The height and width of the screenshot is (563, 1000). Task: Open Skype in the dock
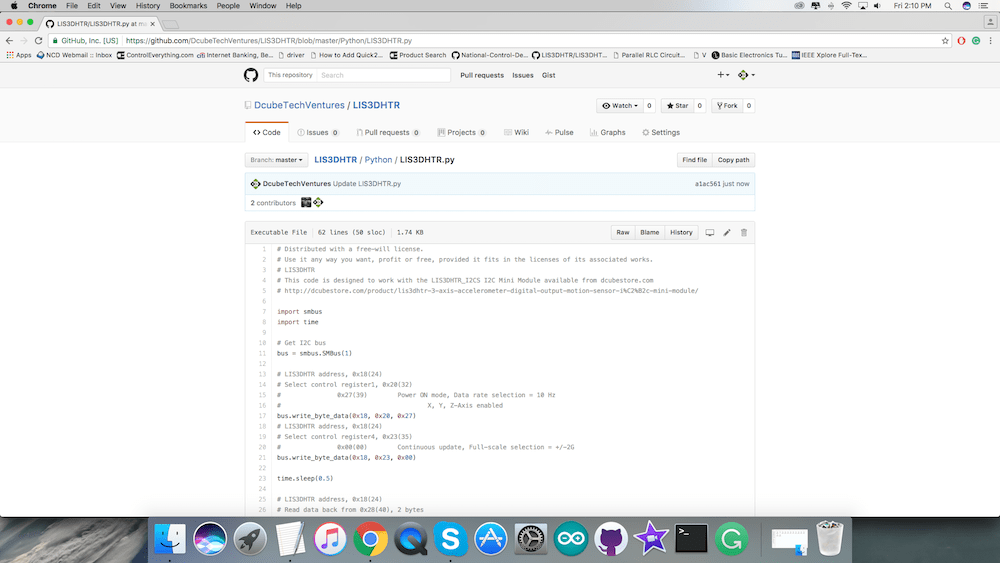[450, 539]
